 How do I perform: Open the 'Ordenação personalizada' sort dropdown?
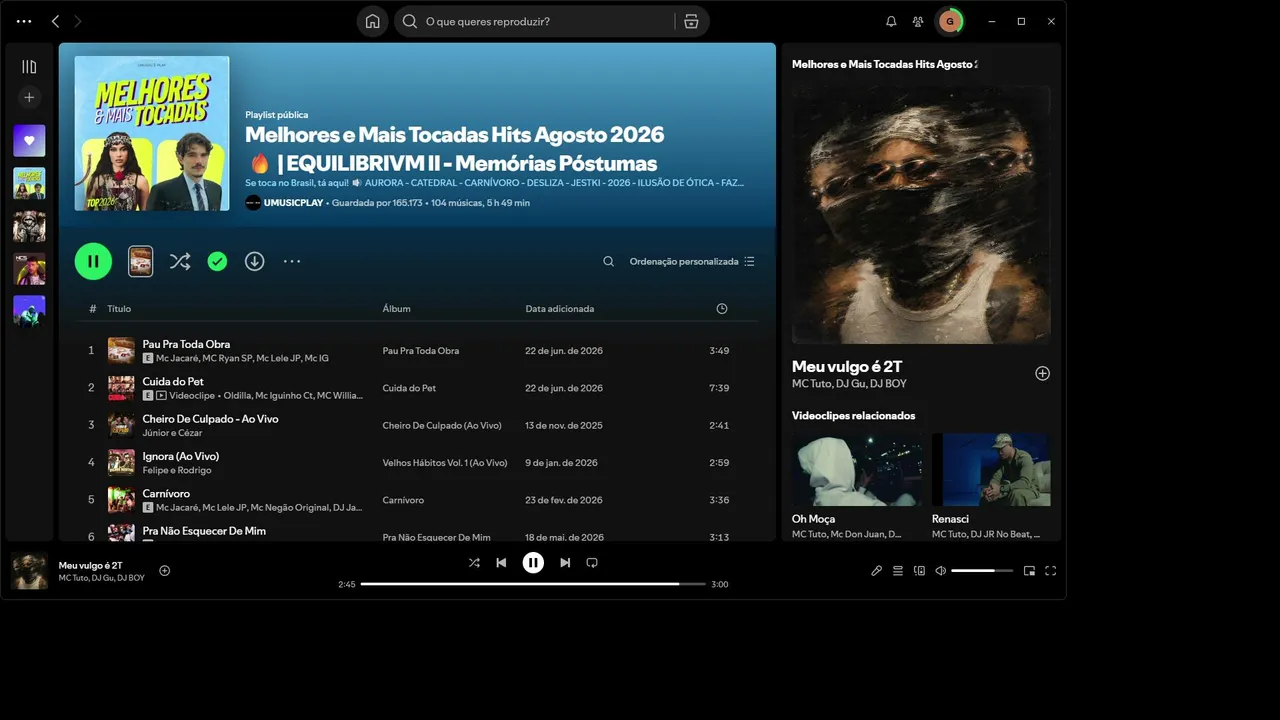tap(692, 262)
